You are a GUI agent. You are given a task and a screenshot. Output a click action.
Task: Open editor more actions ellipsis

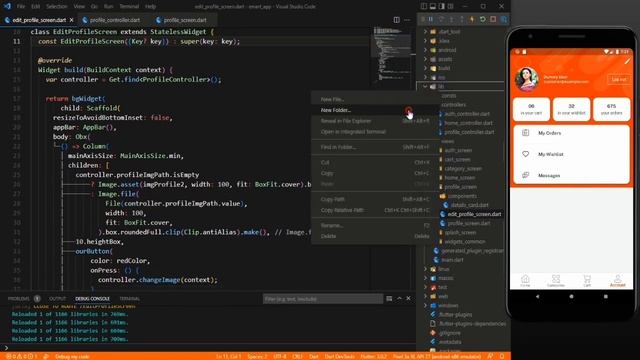407,20
